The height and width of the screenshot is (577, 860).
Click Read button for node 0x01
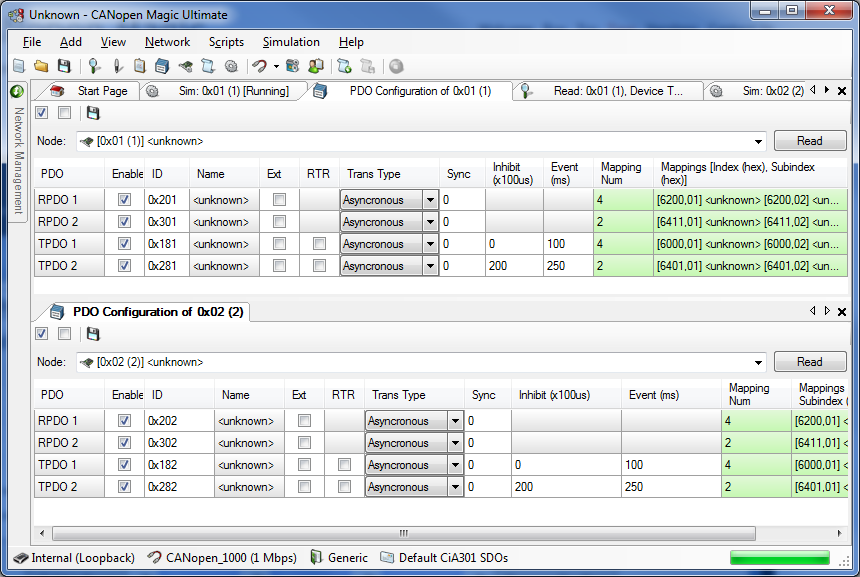809,141
